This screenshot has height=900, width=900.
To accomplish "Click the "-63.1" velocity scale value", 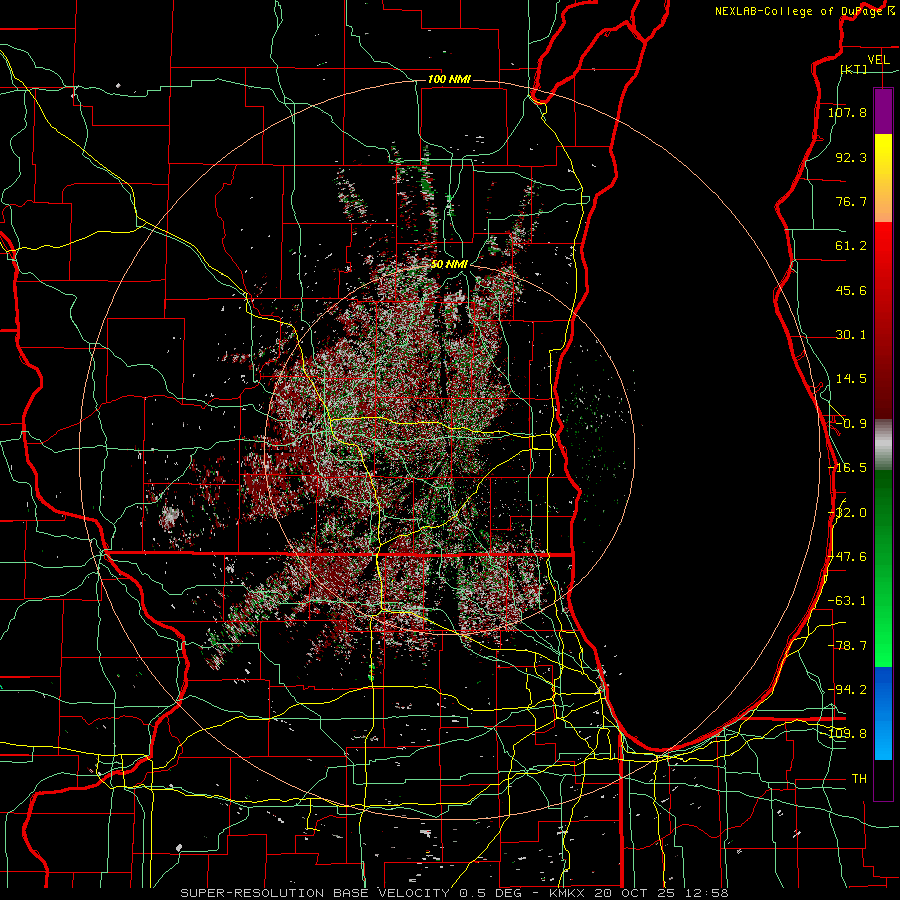I will (847, 601).
